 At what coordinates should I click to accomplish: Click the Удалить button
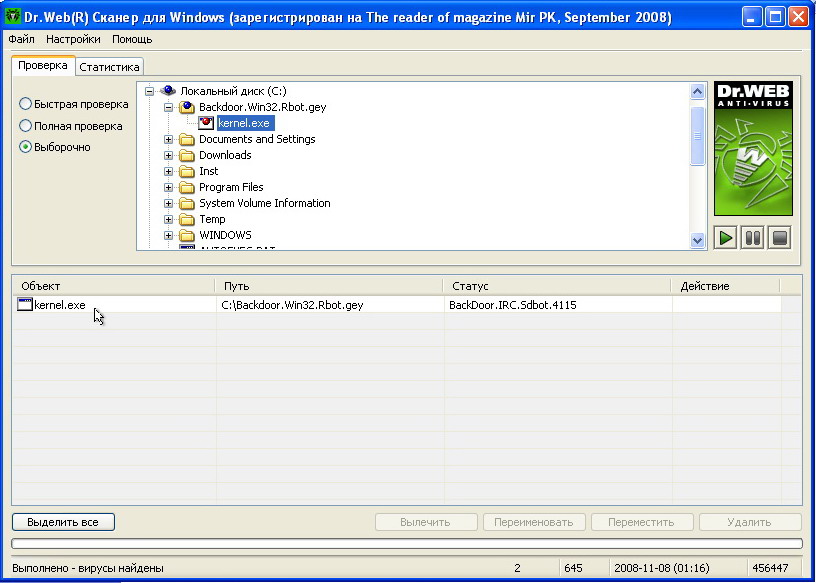(750, 522)
